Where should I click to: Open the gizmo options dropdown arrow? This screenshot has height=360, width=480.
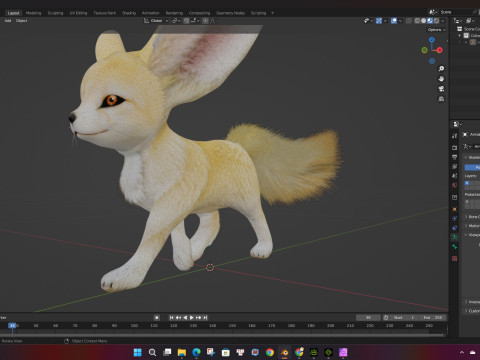(385, 21)
